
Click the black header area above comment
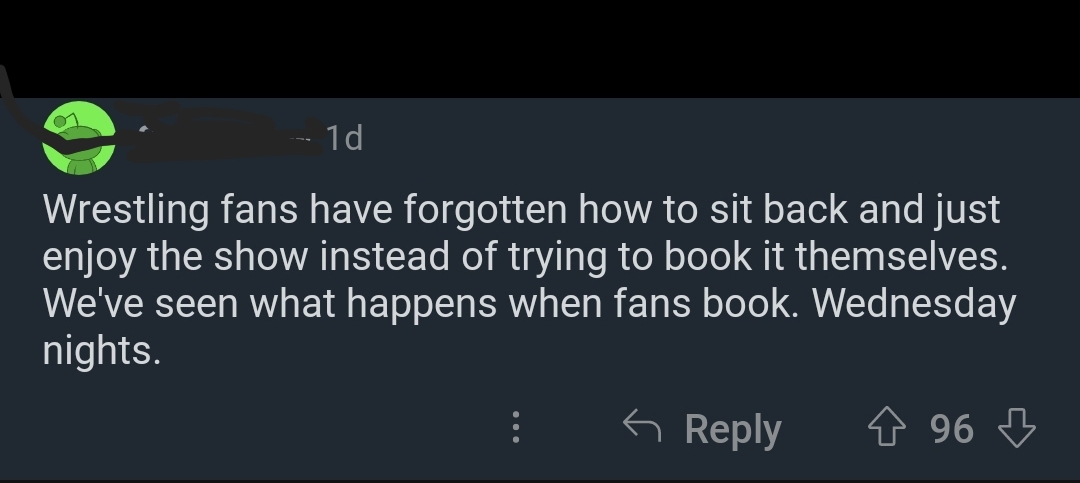coord(540,48)
